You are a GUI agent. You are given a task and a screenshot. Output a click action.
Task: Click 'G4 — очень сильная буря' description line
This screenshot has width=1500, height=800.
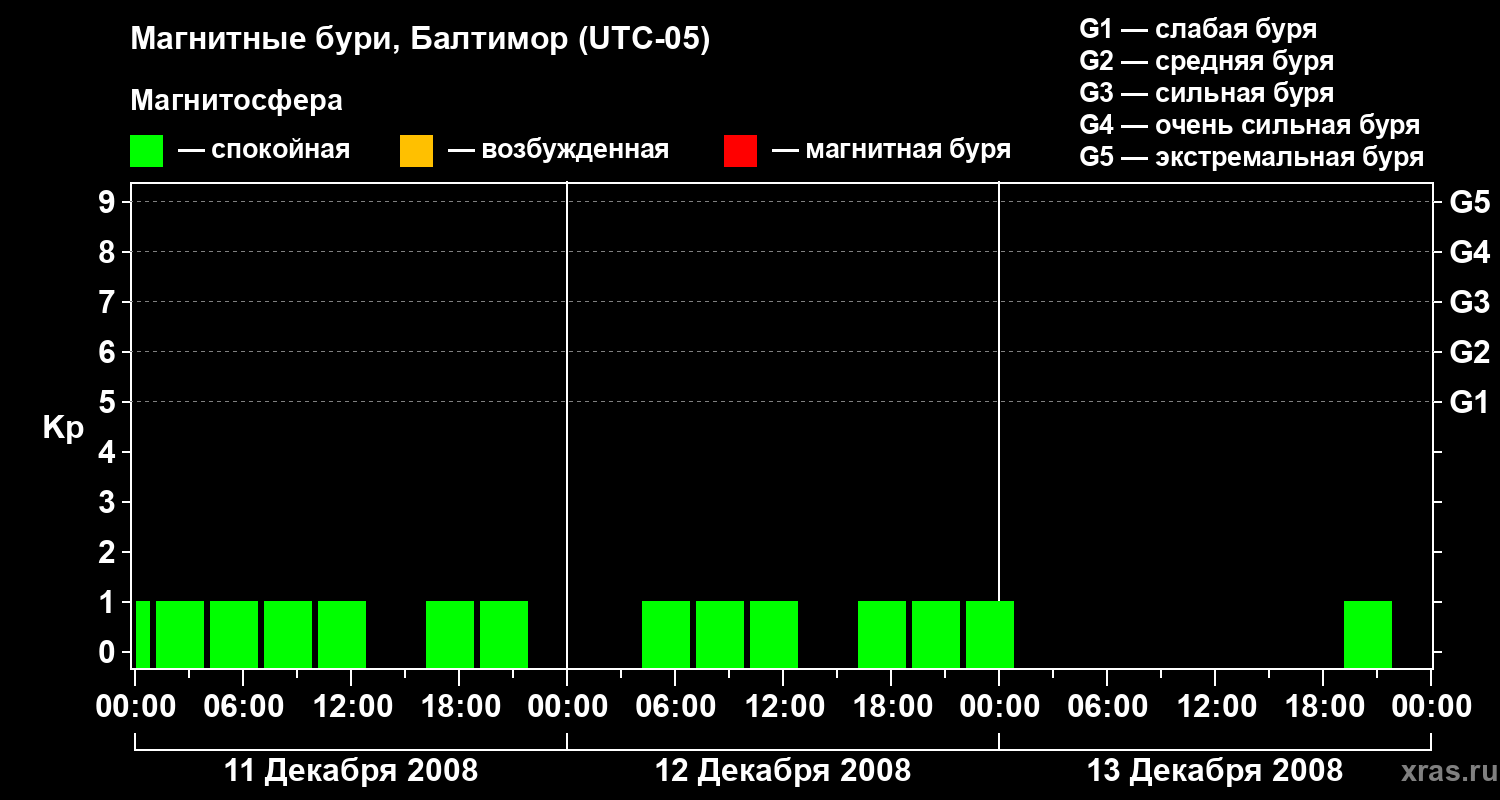coord(1250,125)
